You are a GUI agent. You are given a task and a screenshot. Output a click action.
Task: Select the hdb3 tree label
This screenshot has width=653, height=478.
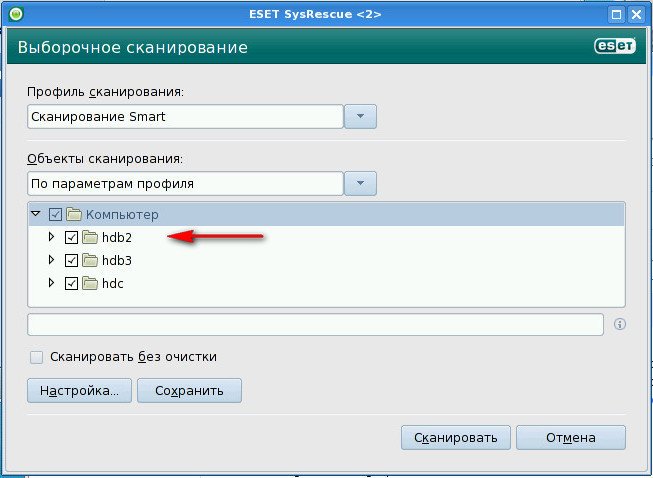(x=117, y=260)
